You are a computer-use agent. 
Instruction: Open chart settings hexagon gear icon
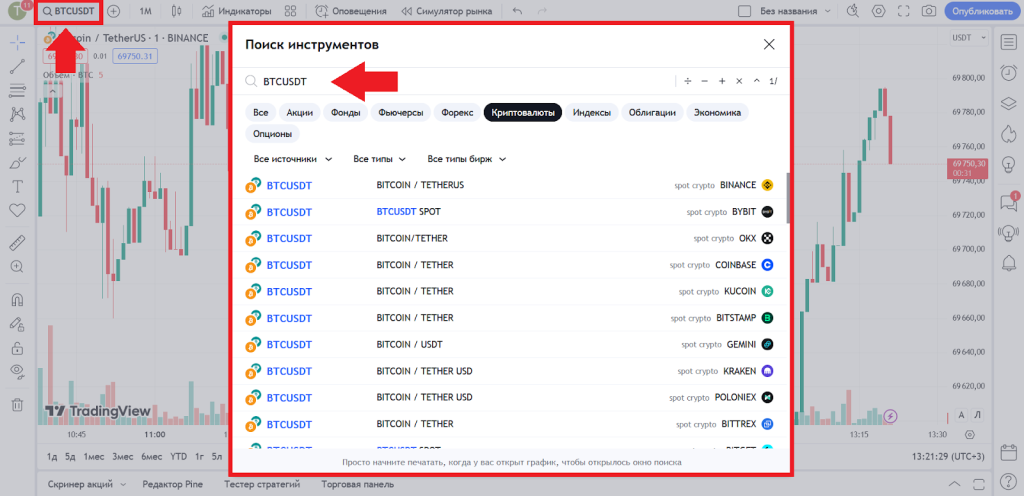(x=878, y=11)
